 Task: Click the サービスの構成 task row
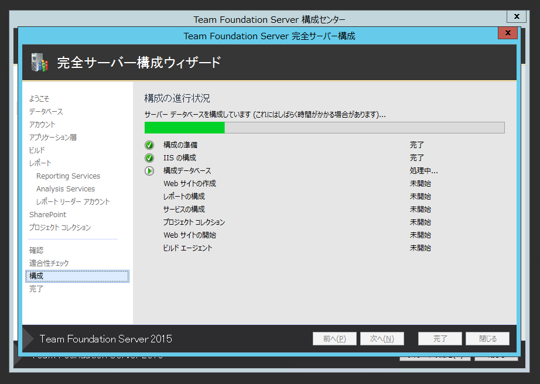[297, 209]
